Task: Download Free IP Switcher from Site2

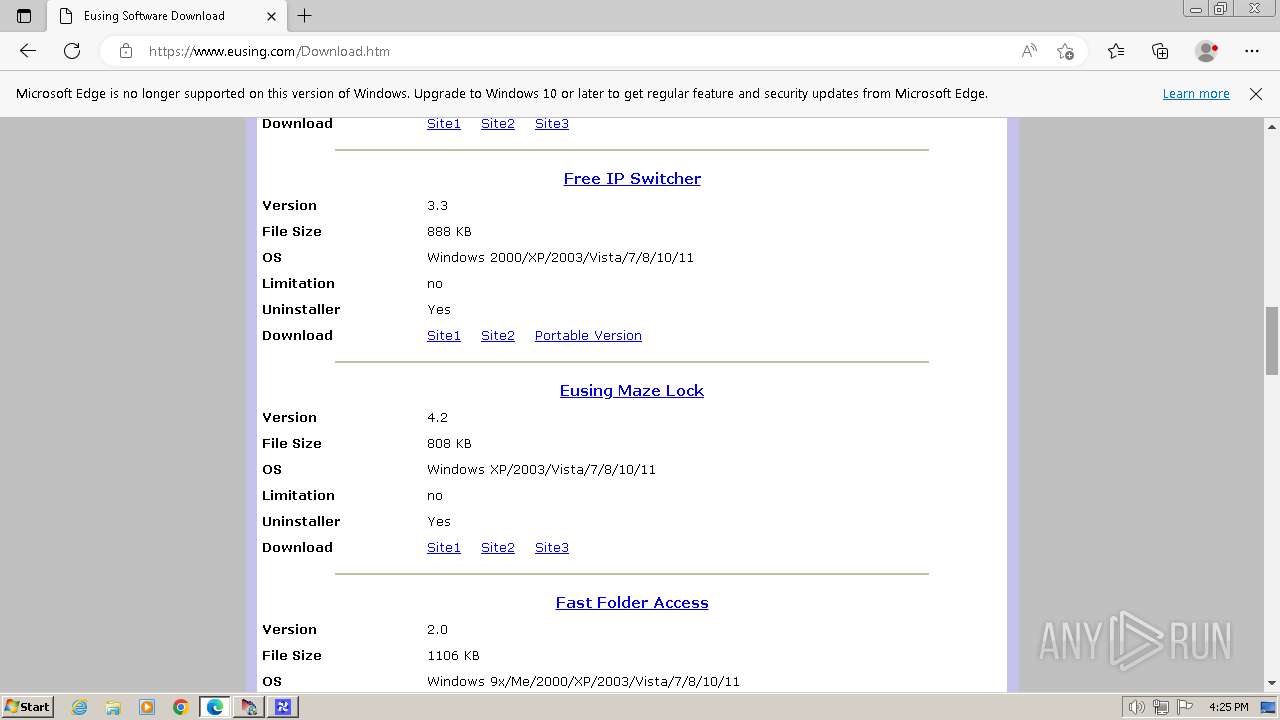Action: 498,335
